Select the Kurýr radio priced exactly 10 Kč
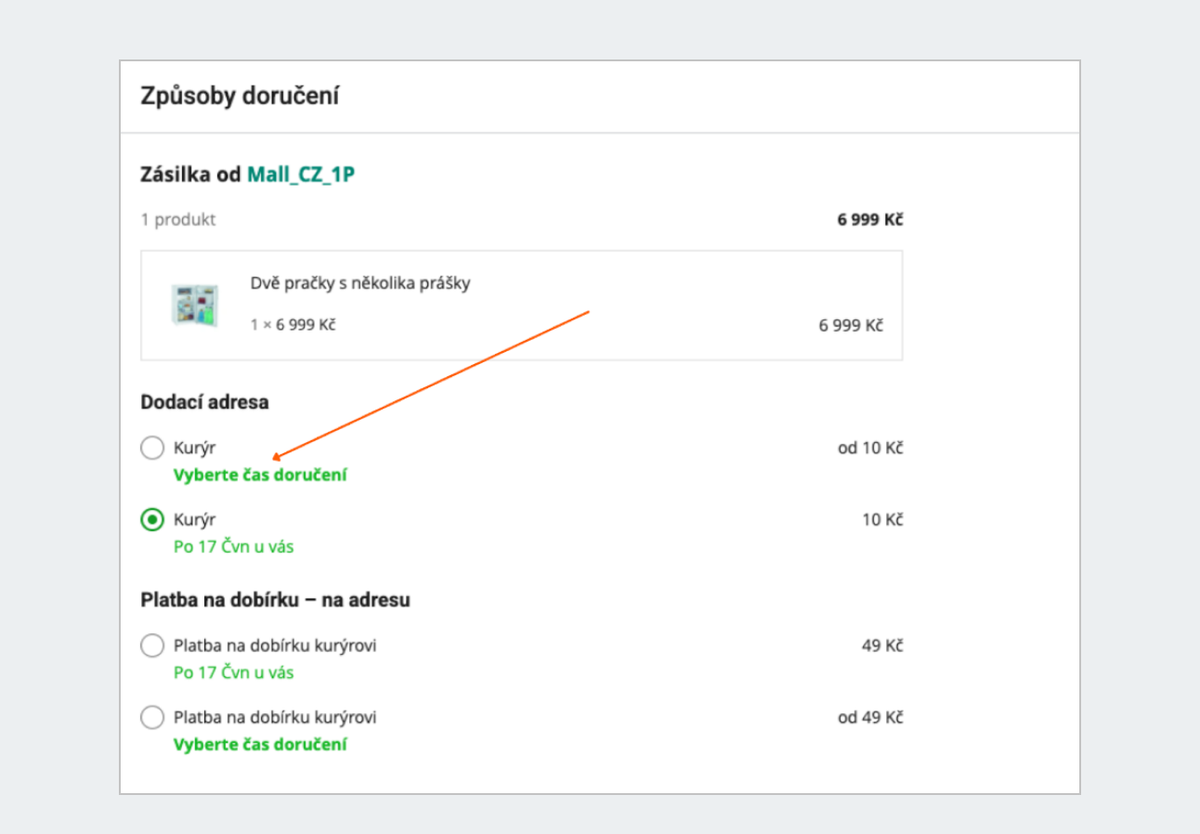The image size is (1200, 834). pyautogui.click(x=152, y=520)
